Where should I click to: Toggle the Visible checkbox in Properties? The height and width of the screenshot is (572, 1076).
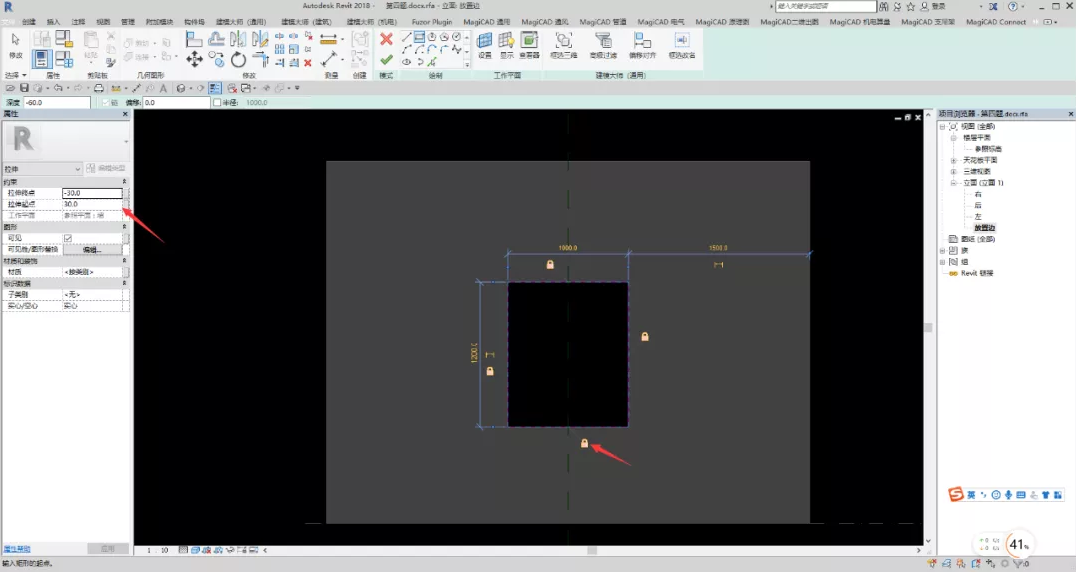pos(67,238)
